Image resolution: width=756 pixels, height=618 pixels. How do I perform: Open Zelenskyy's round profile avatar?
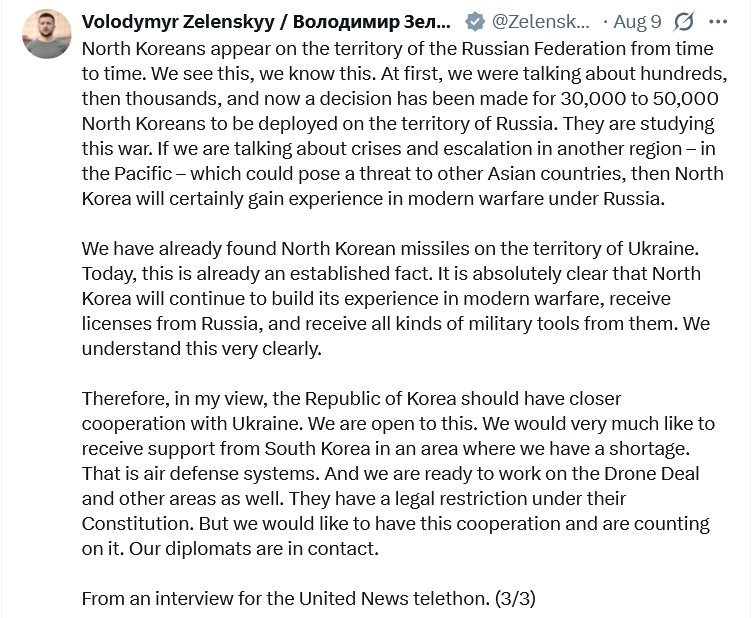coord(47,34)
